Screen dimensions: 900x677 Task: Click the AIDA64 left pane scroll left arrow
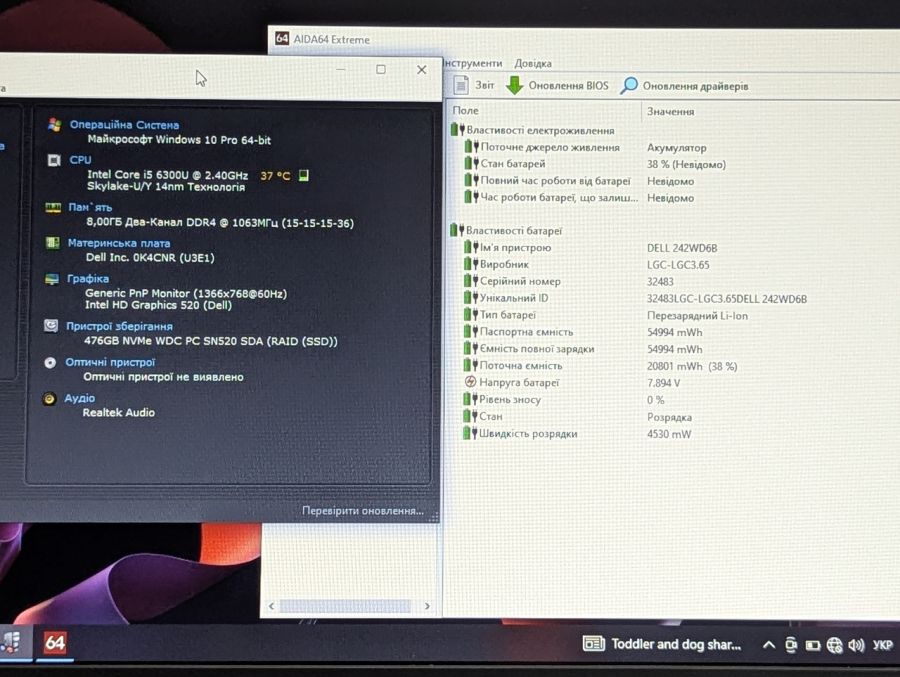pyautogui.click(x=271, y=606)
